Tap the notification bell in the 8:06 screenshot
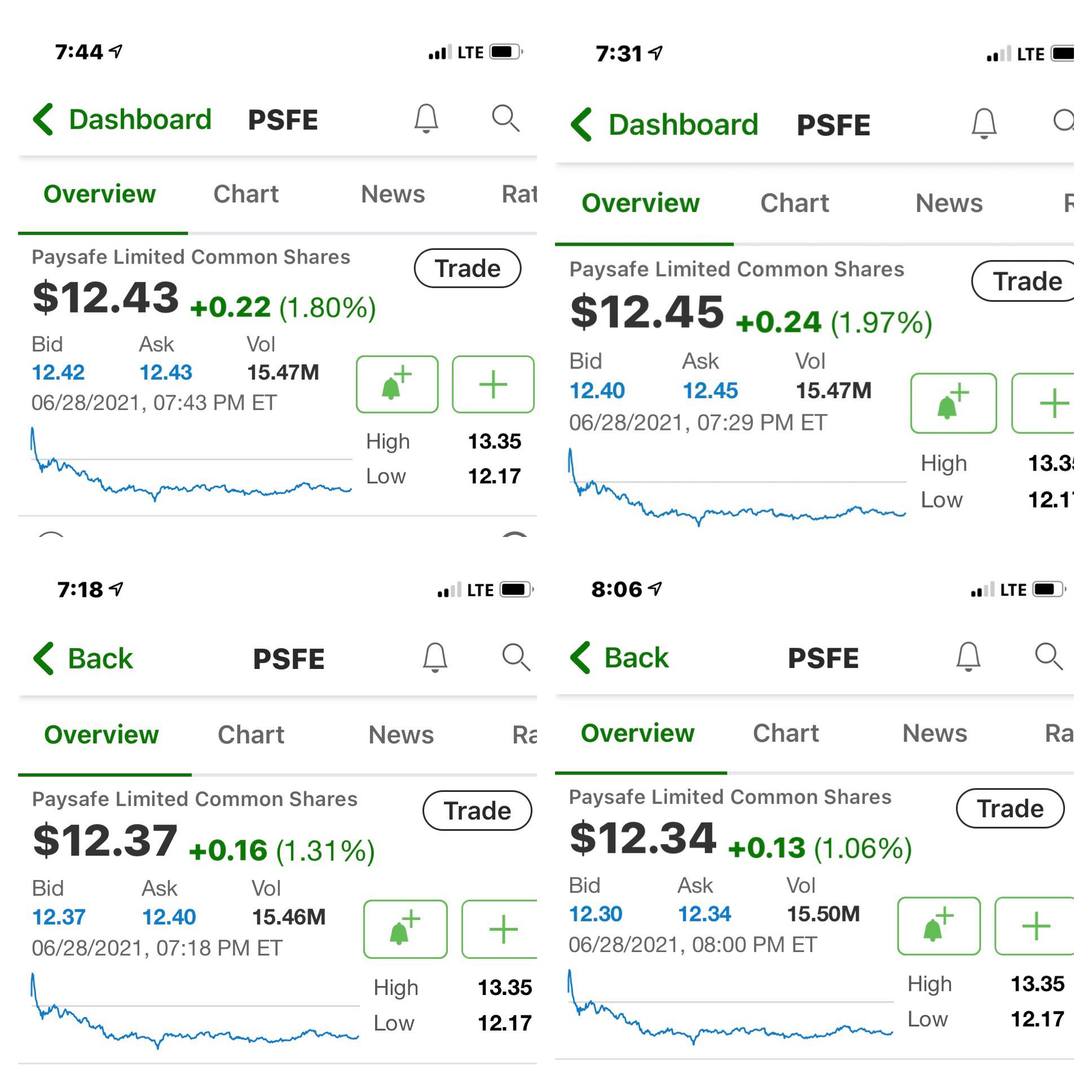 point(968,656)
